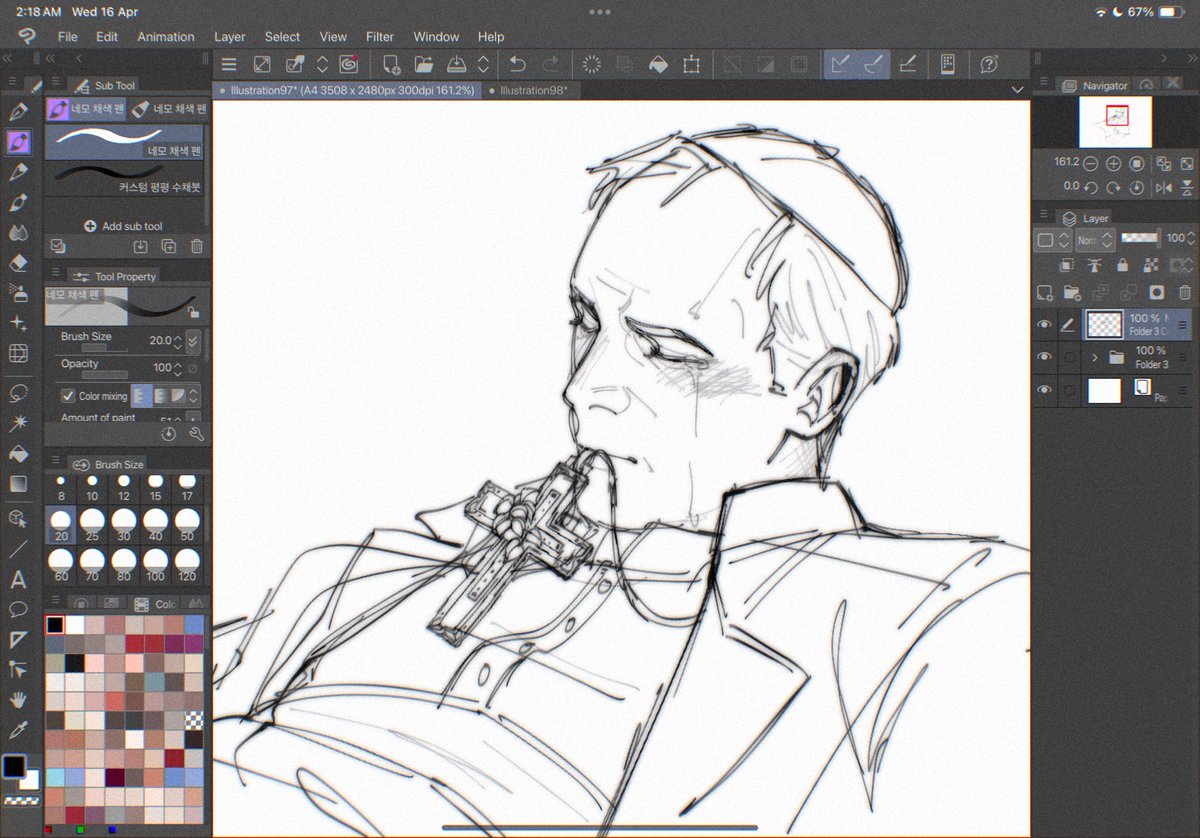This screenshot has height=838, width=1200.
Task: Click the Lock layer padlock icon
Action: click(1122, 265)
